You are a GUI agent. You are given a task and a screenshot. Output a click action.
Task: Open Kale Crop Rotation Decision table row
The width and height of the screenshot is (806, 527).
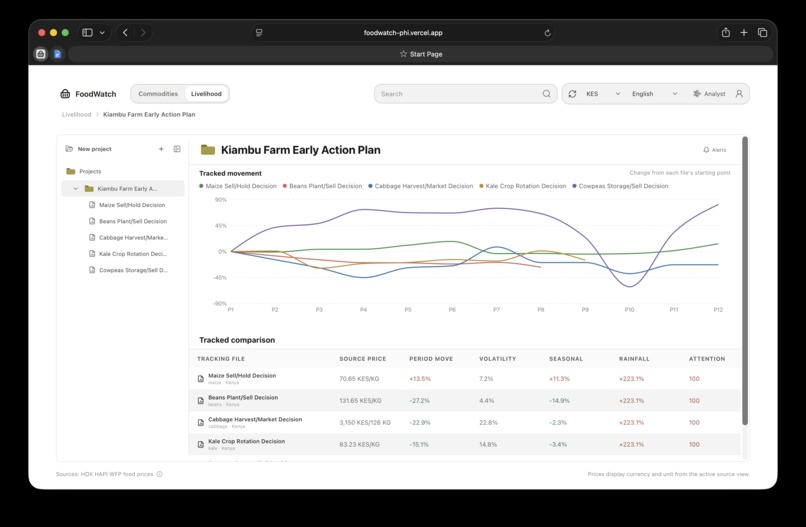(465, 444)
